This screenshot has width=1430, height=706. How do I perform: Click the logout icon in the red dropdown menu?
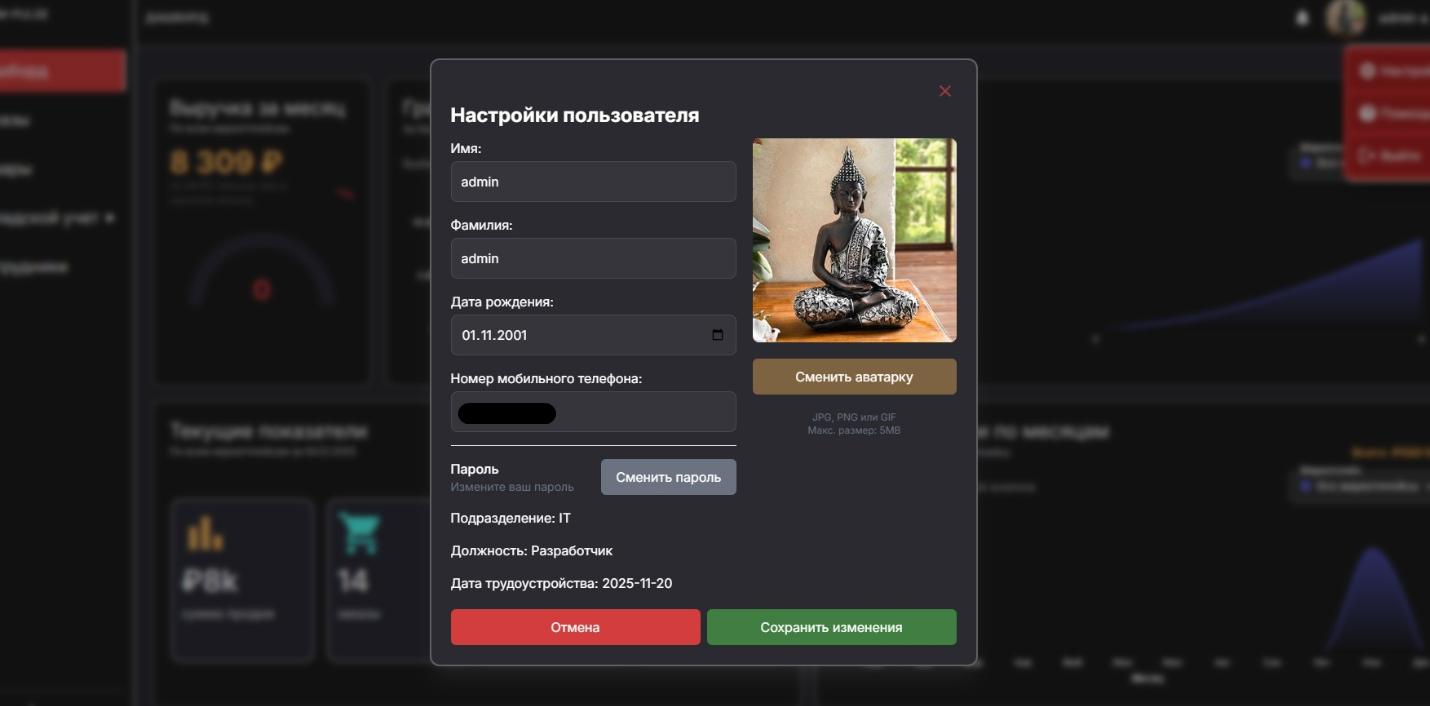click(1367, 156)
